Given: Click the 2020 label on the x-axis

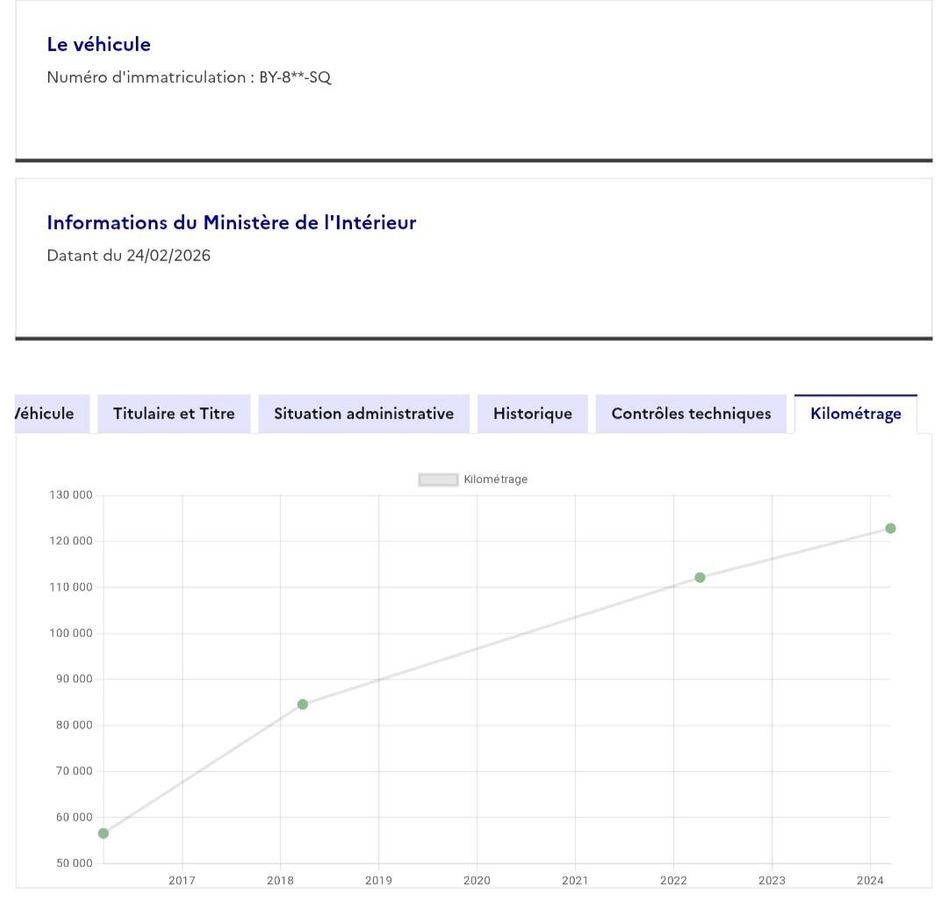Looking at the screenshot, I should pyautogui.click(x=476, y=881).
